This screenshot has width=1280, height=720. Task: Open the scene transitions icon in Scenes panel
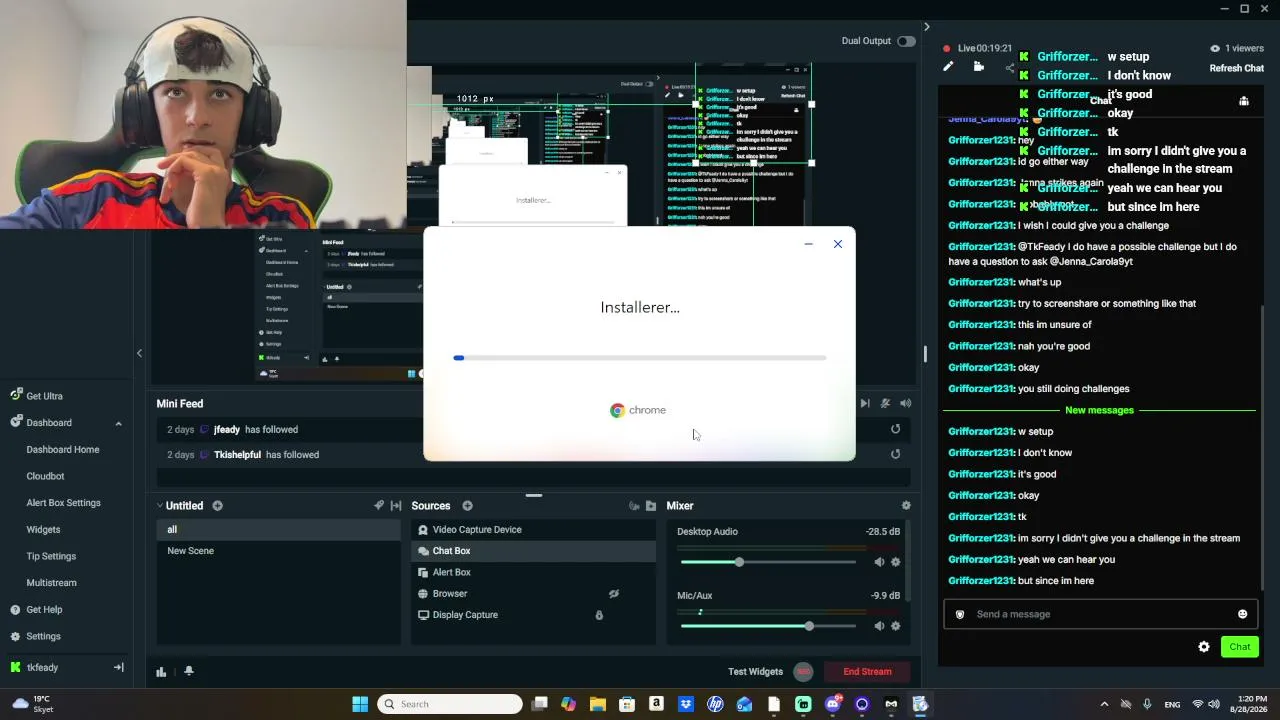click(x=396, y=506)
